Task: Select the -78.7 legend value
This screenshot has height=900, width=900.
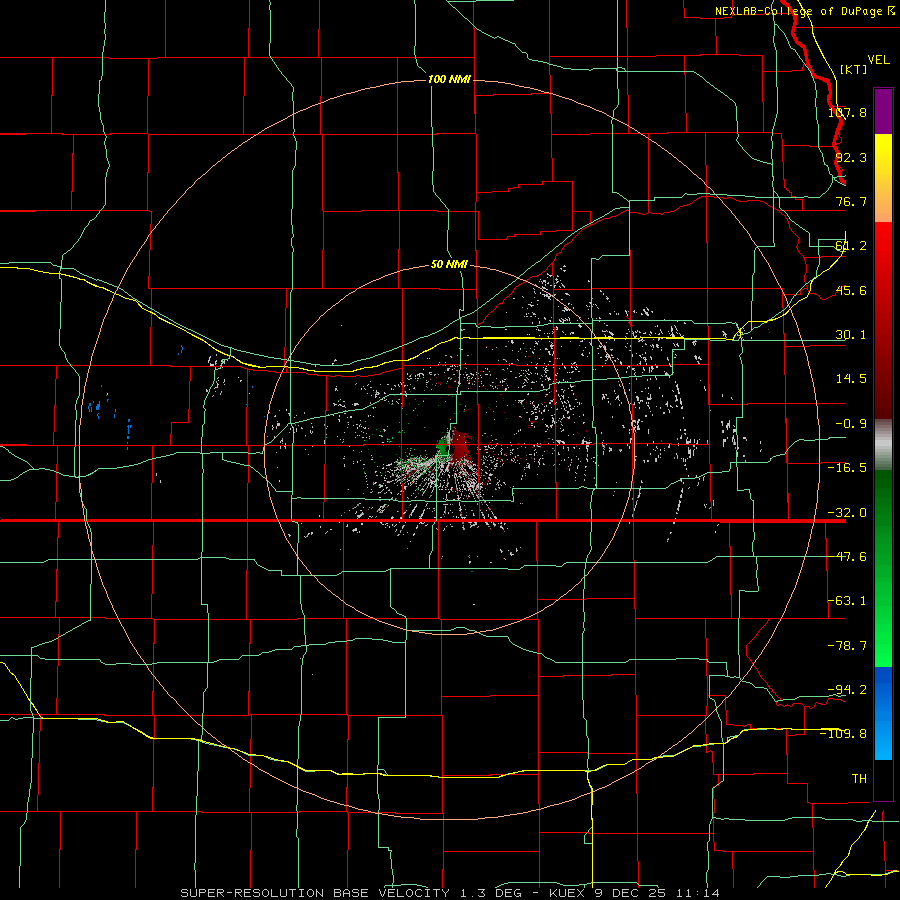Action: click(x=847, y=646)
